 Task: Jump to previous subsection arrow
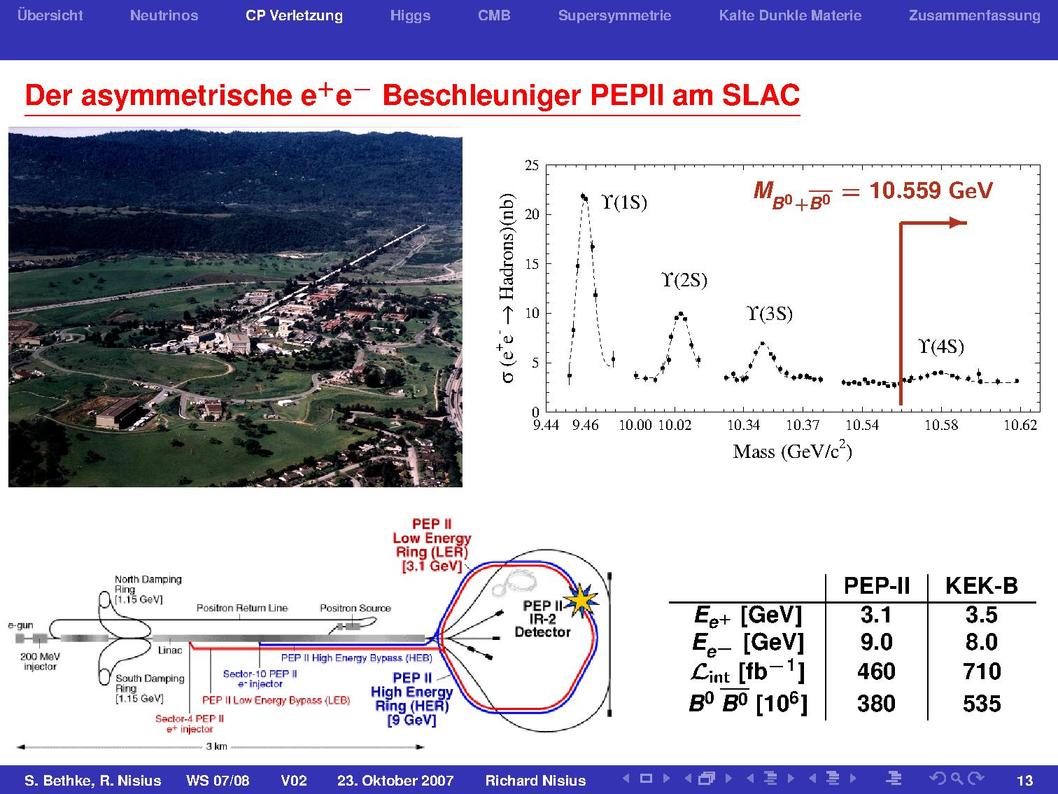tap(750, 778)
